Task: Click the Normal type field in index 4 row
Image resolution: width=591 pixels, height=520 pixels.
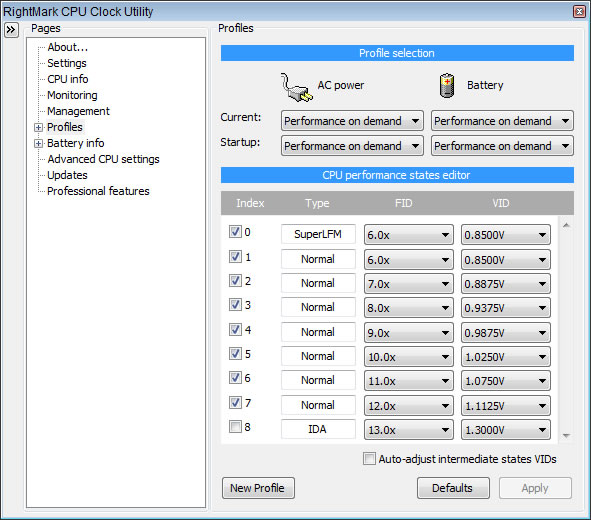Action: [318, 332]
